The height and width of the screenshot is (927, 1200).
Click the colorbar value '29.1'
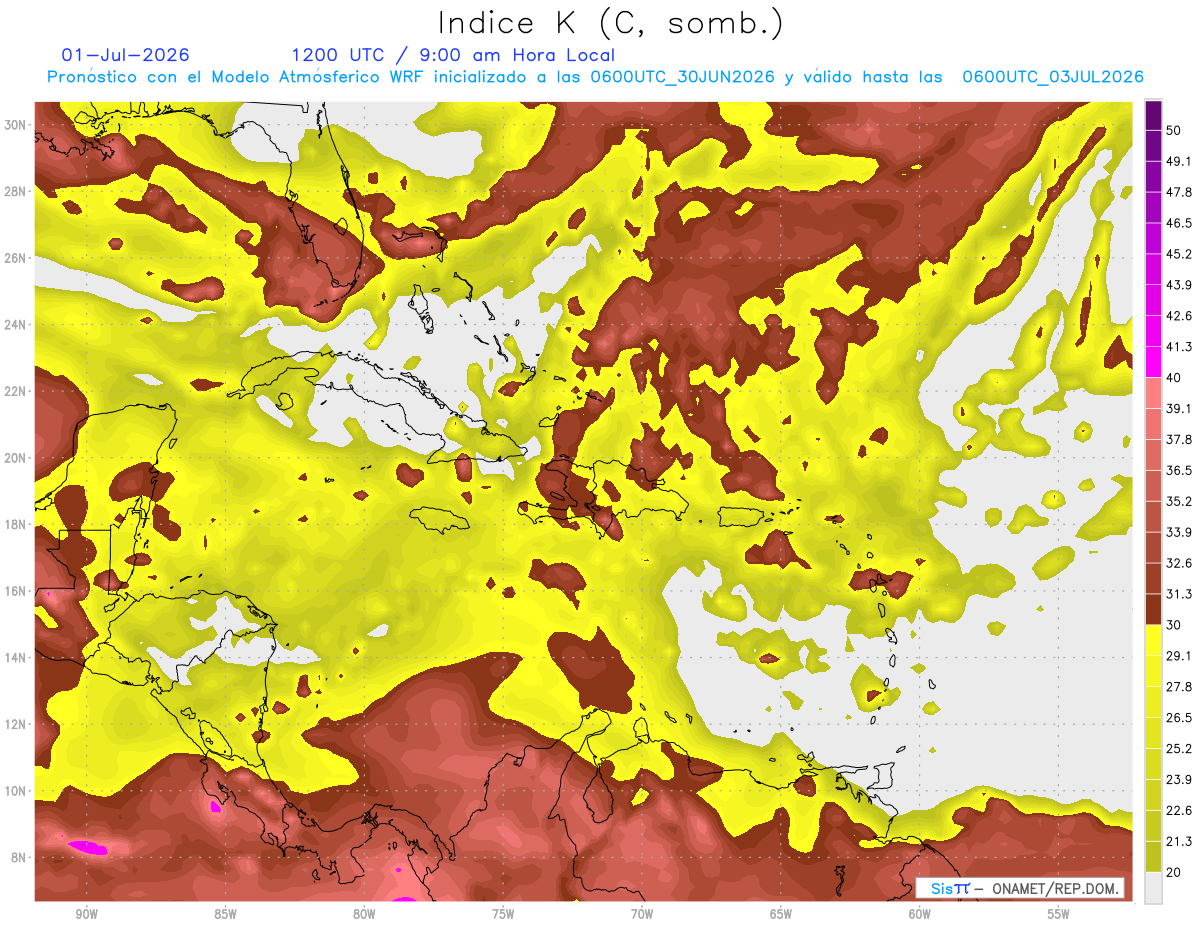[1178, 656]
